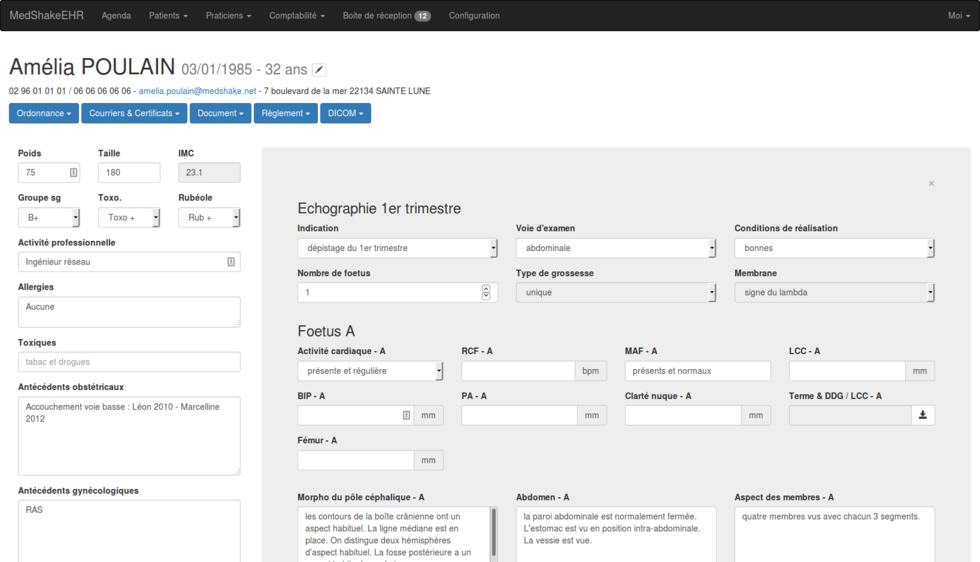This screenshot has width=980, height=562.
Task: Open the Indication dropdown
Action: point(397,248)
